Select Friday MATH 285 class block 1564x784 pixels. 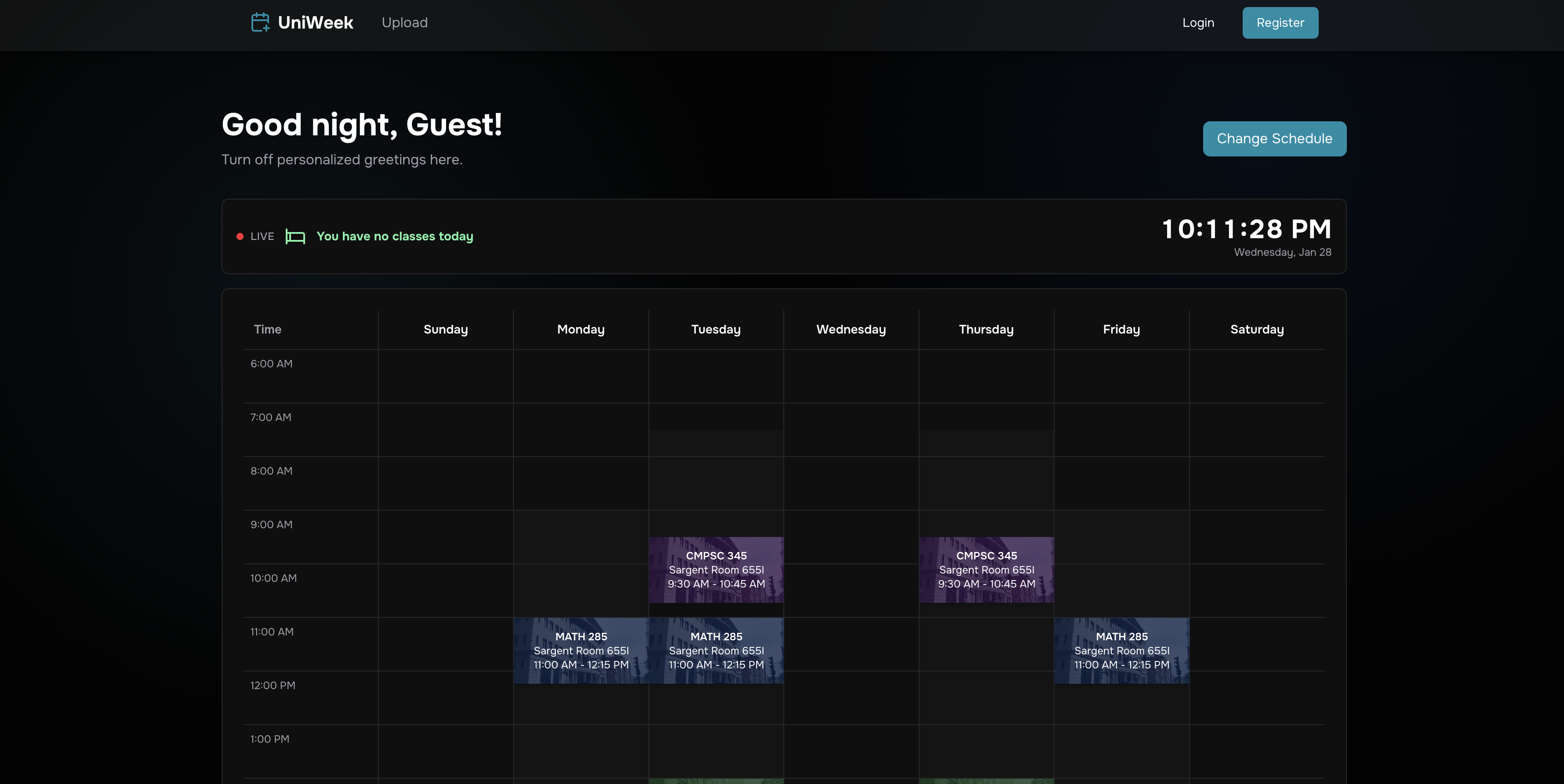coord(1121,650)
